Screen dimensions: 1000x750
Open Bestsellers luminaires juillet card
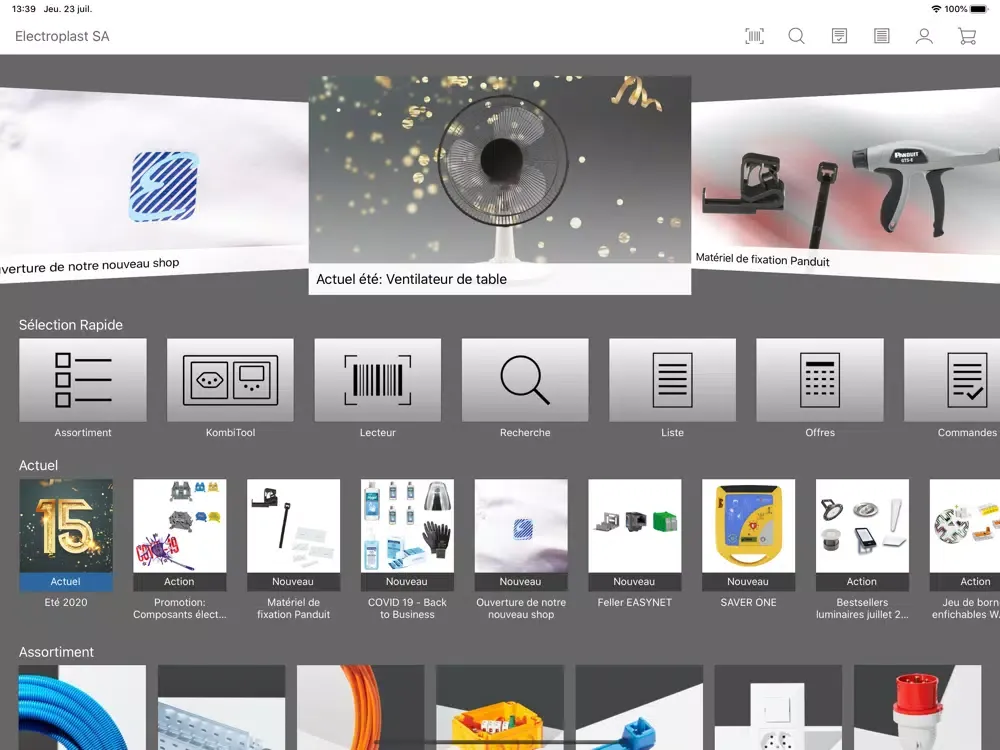[x=862, y=550]
